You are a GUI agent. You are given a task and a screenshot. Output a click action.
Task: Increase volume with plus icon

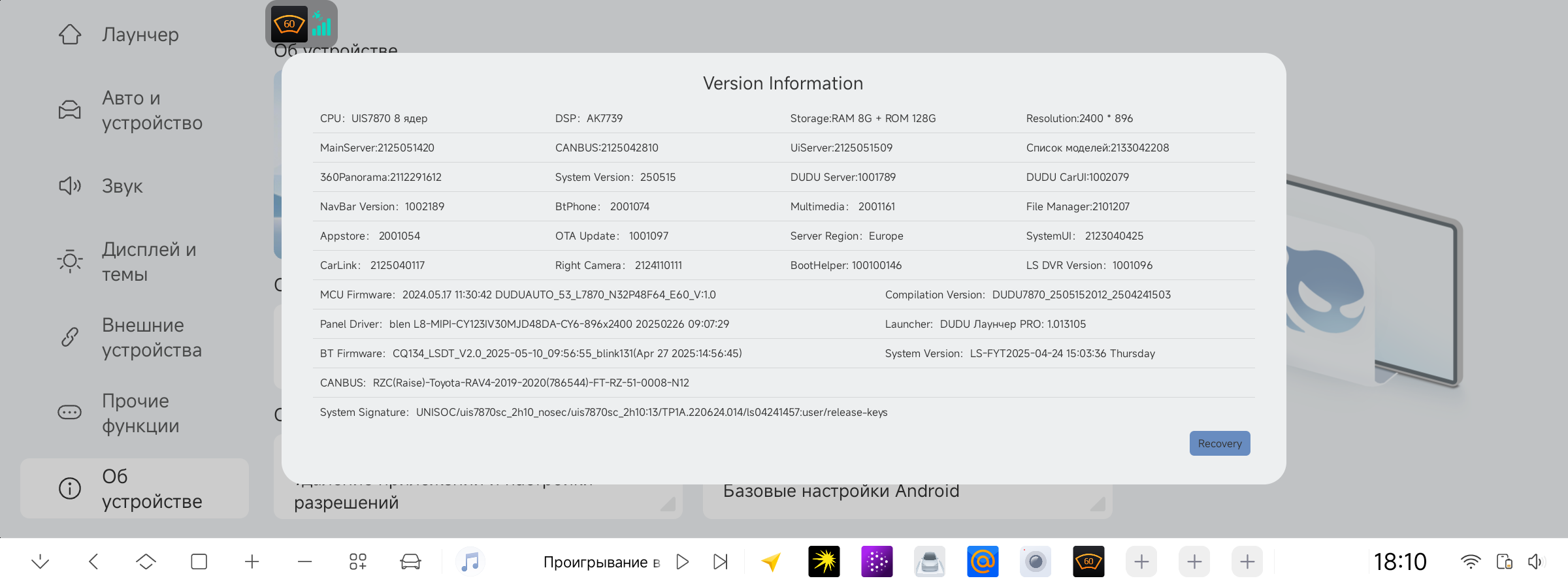tap(252, 561)
